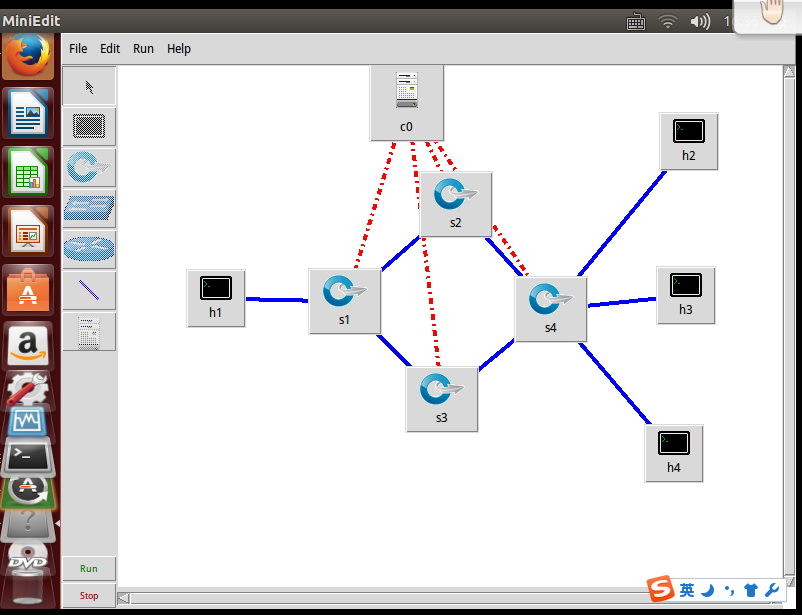
Task: Open the File menu
Action: [78, 49]
